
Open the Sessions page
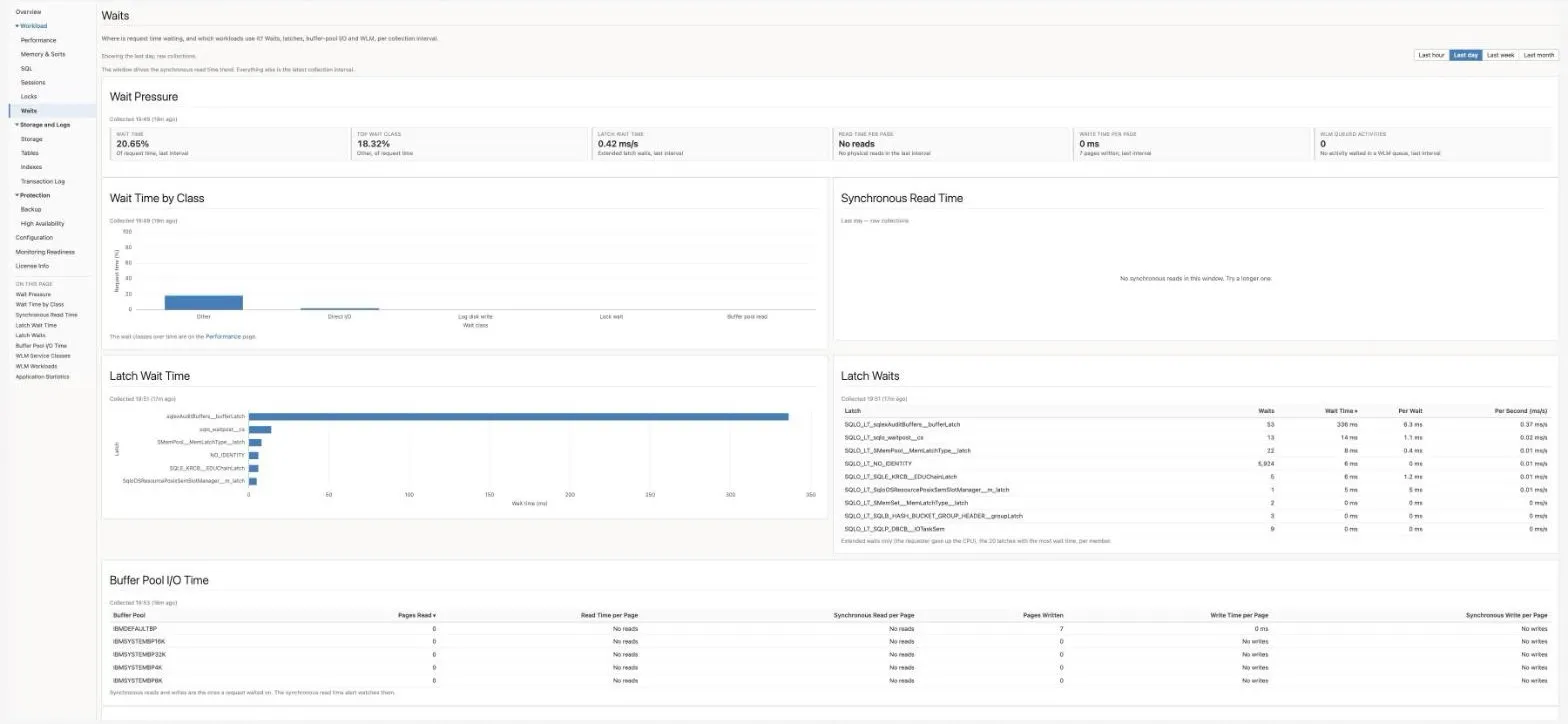[x=33, y=82]
